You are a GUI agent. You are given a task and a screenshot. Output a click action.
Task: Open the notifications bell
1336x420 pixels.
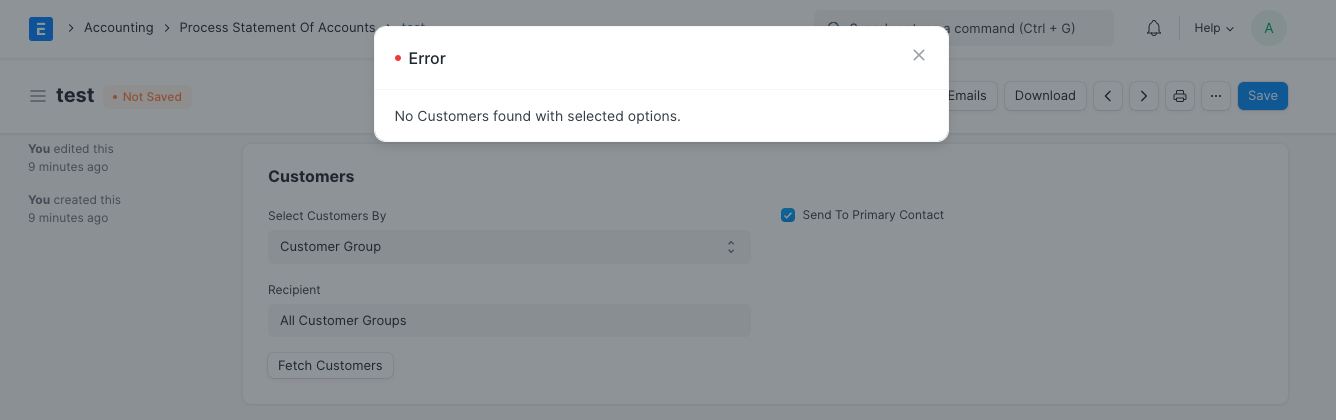point(1154,28)
